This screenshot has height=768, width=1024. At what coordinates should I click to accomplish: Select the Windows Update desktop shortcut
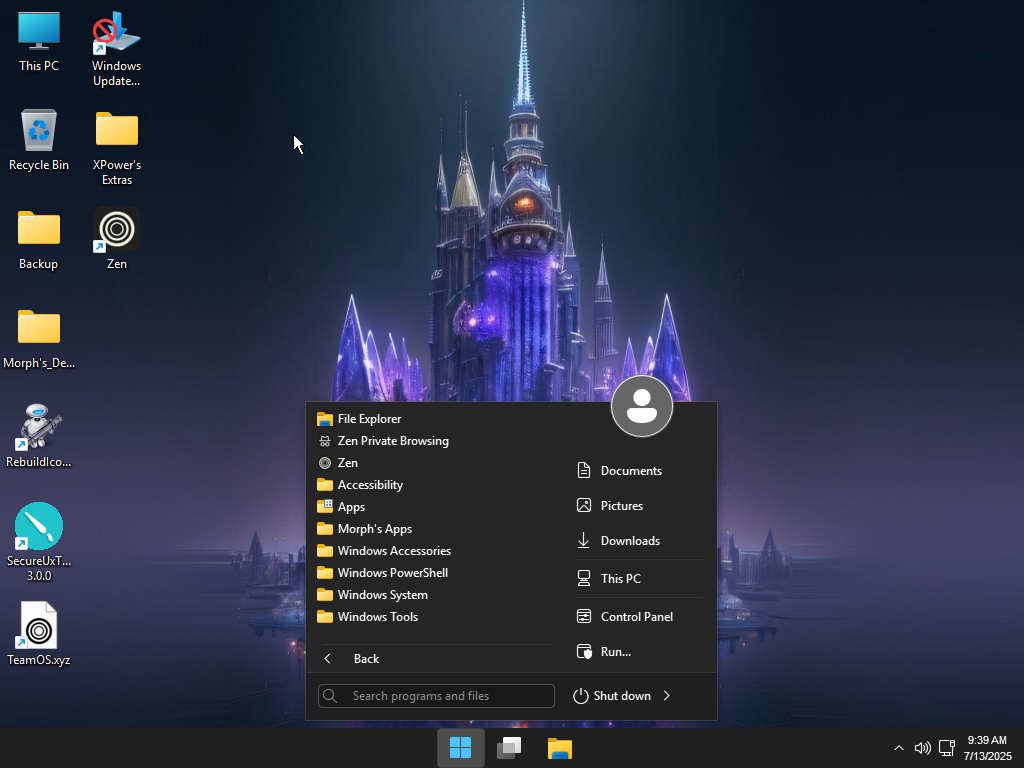click(x=116, y=49)
